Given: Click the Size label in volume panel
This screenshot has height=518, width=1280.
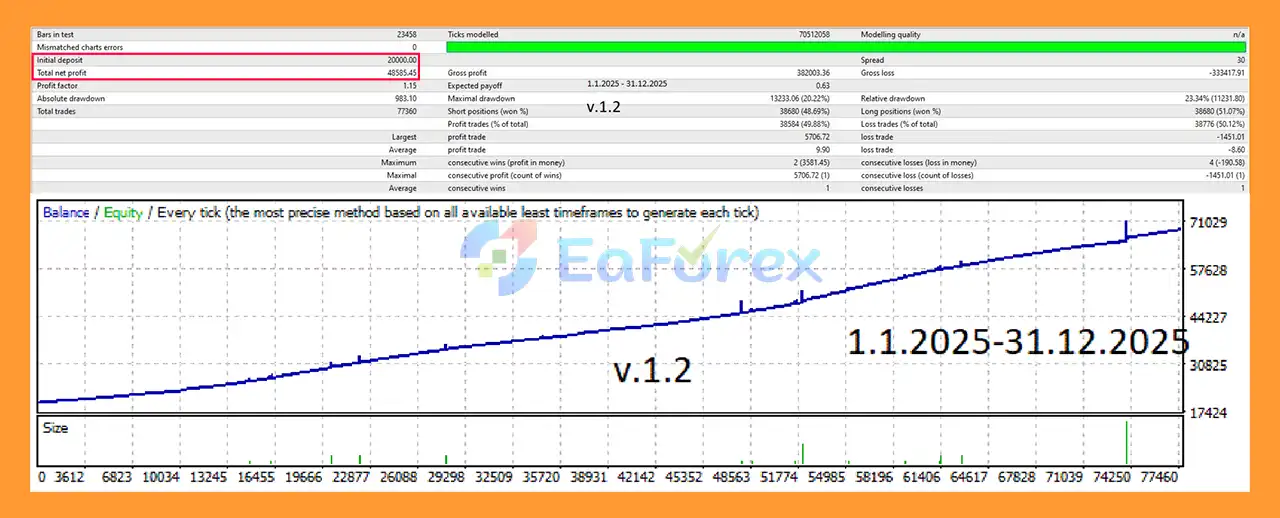Looking at the screenshot, I should click(x=55, y=427).
